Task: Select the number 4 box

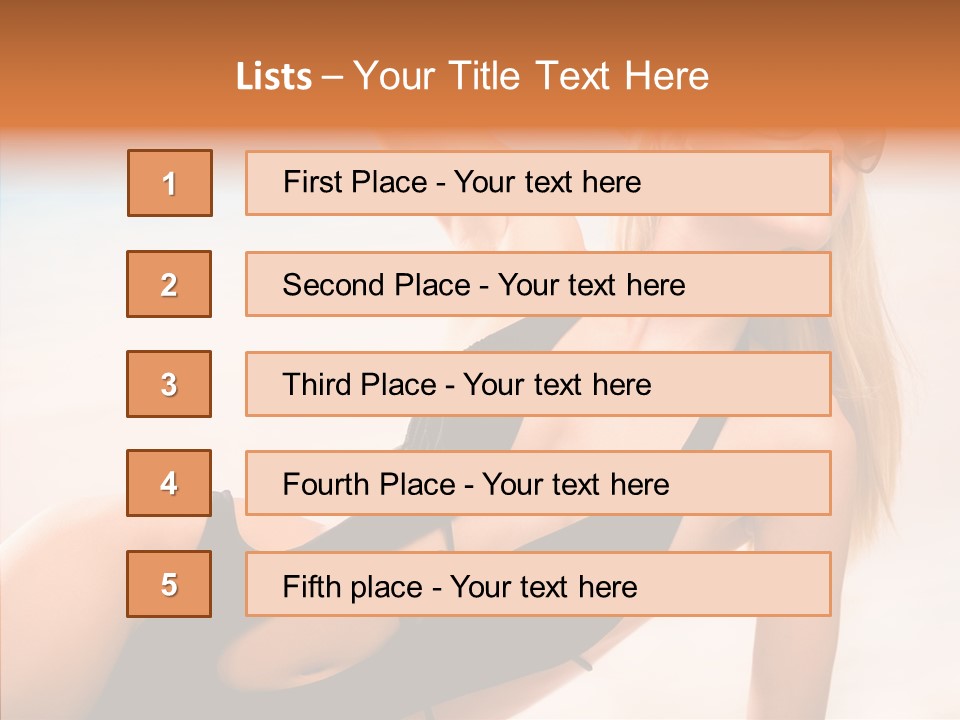Action: [x=169, y=483]
